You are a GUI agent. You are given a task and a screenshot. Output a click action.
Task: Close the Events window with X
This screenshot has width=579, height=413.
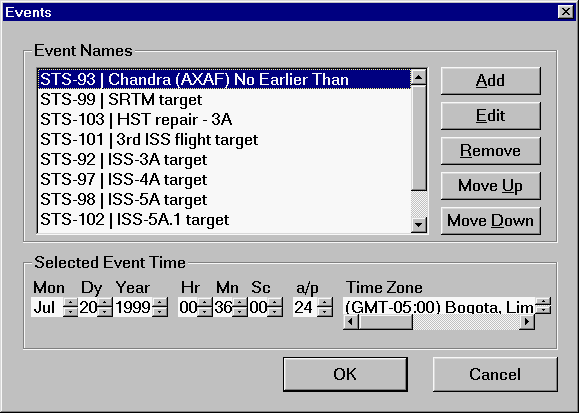pos(566,12)
